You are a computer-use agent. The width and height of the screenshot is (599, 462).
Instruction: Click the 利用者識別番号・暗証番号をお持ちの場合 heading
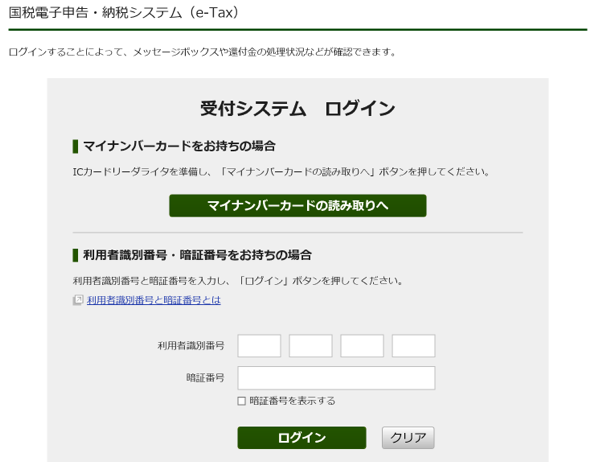pos(198,255)
